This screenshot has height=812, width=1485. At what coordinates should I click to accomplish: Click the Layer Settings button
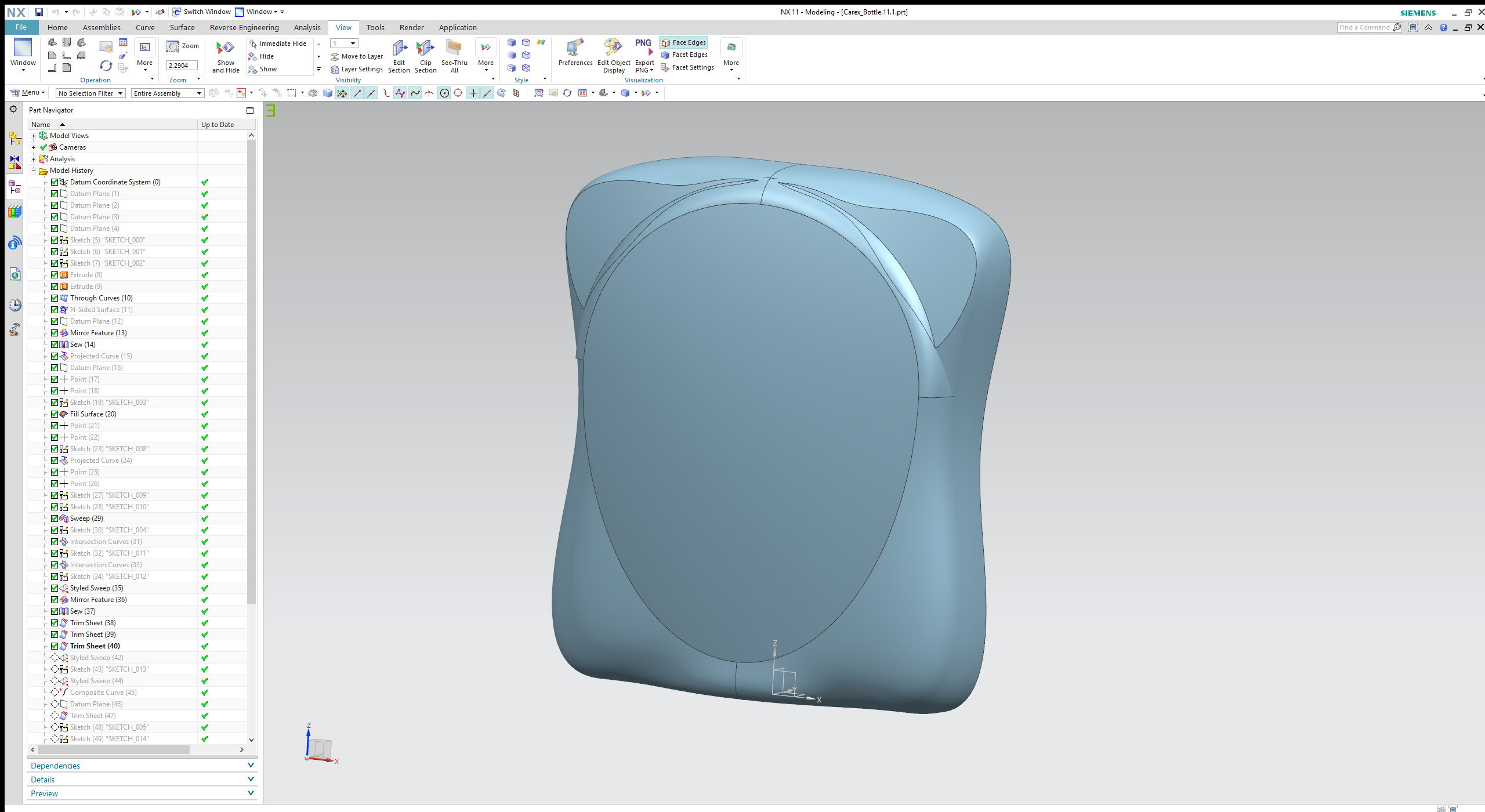(357, 69)
